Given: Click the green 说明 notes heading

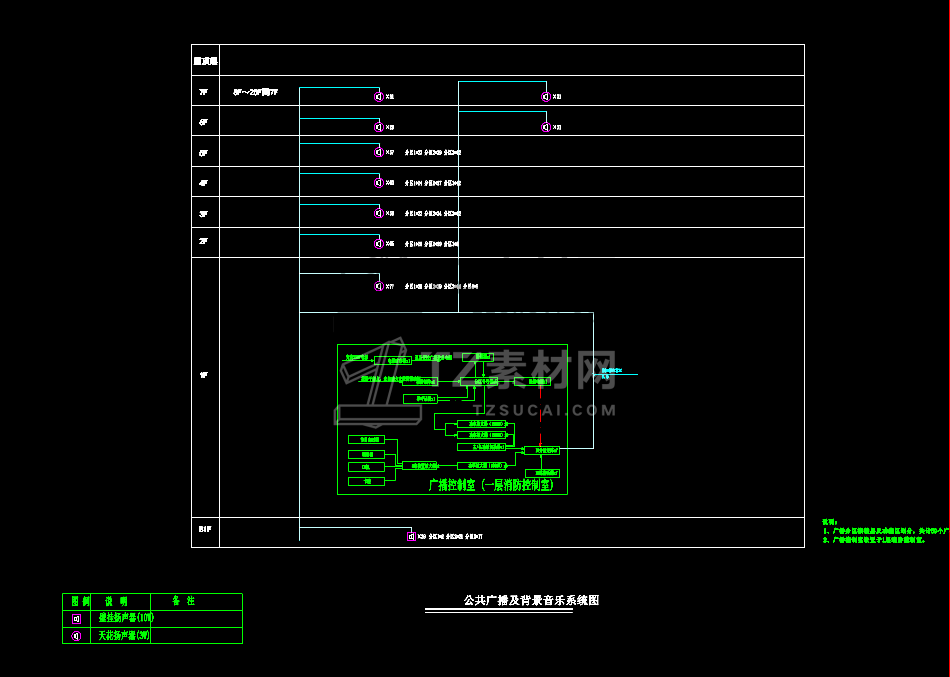Looking at the screenshot, I should point(829,522).
